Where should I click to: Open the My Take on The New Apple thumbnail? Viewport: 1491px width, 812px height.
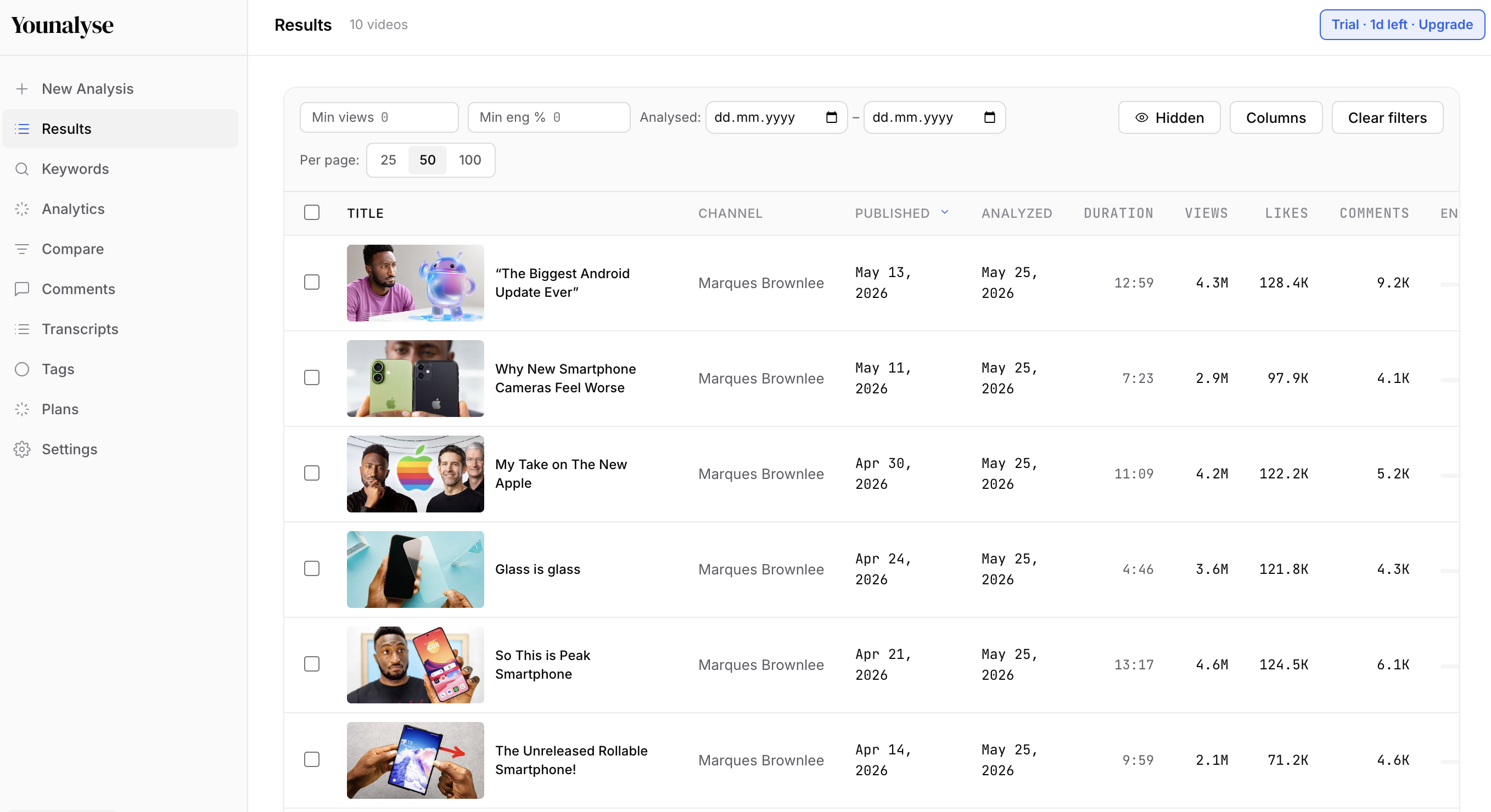(415, 473)
